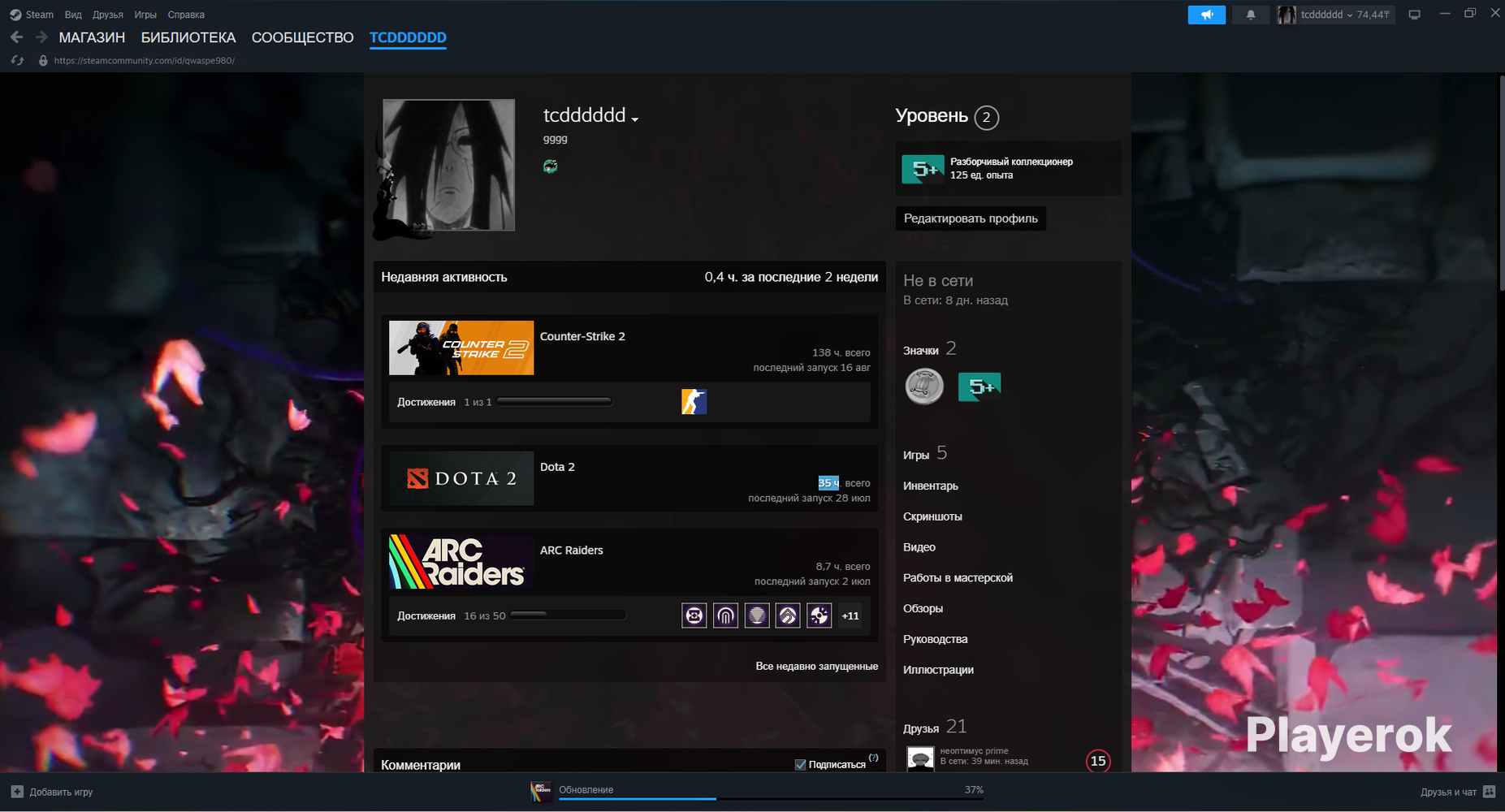The height and width of the screenshot is (812, 1505).
Task: Open ARC Raiders crossed-arrows achievement icon
Action: pos(694,615)
